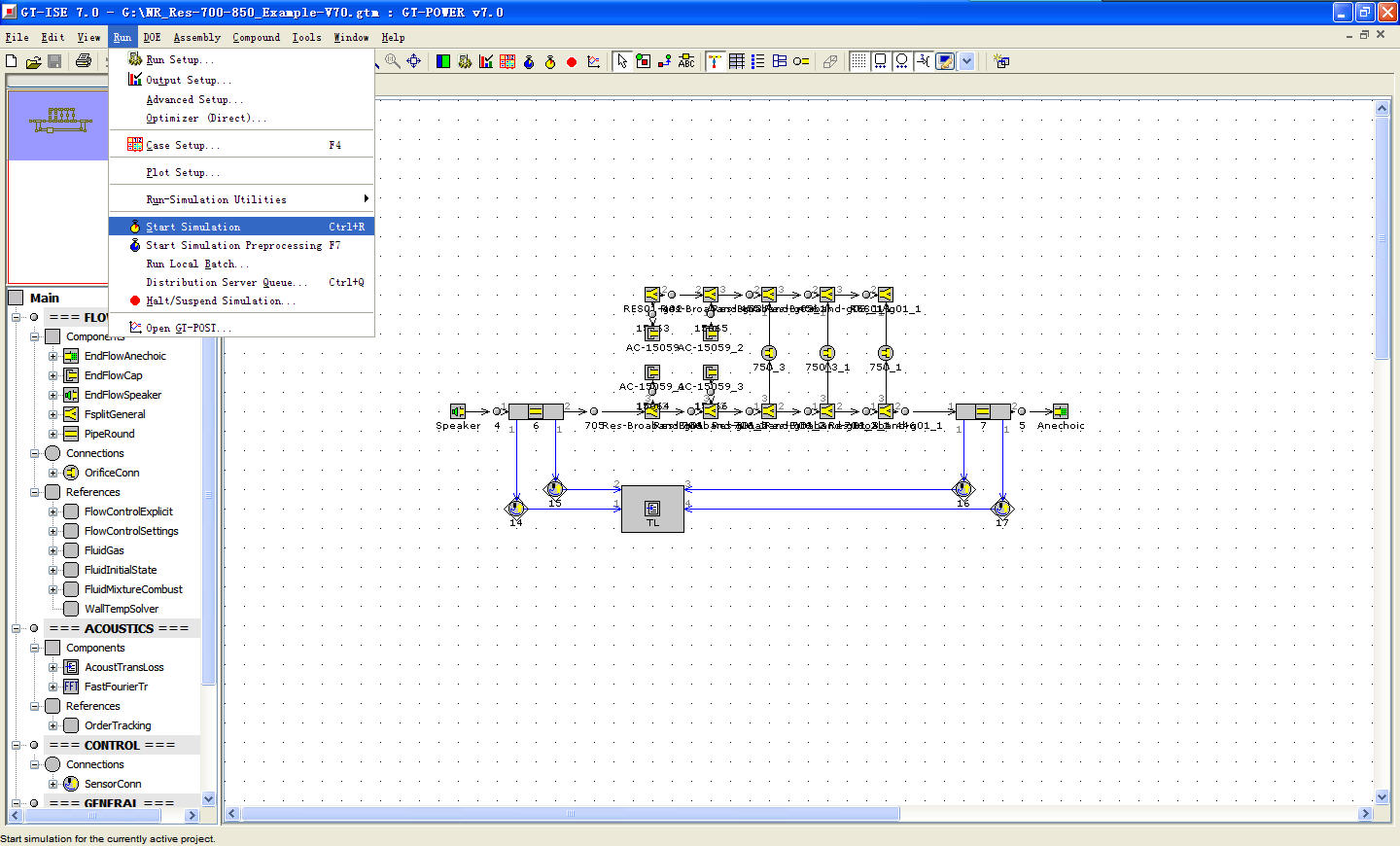This screenshot has width=1400, height=846.
Task: Click the ABC text label tool
Action: (686, 61)
